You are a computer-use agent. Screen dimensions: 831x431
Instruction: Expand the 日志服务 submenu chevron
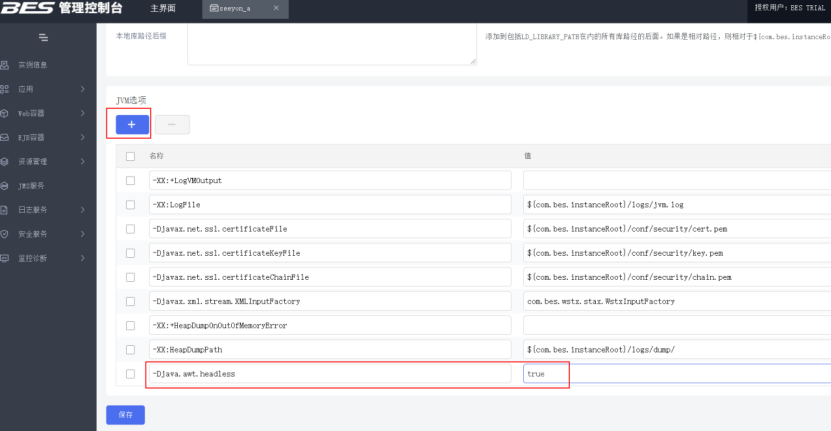82,209
